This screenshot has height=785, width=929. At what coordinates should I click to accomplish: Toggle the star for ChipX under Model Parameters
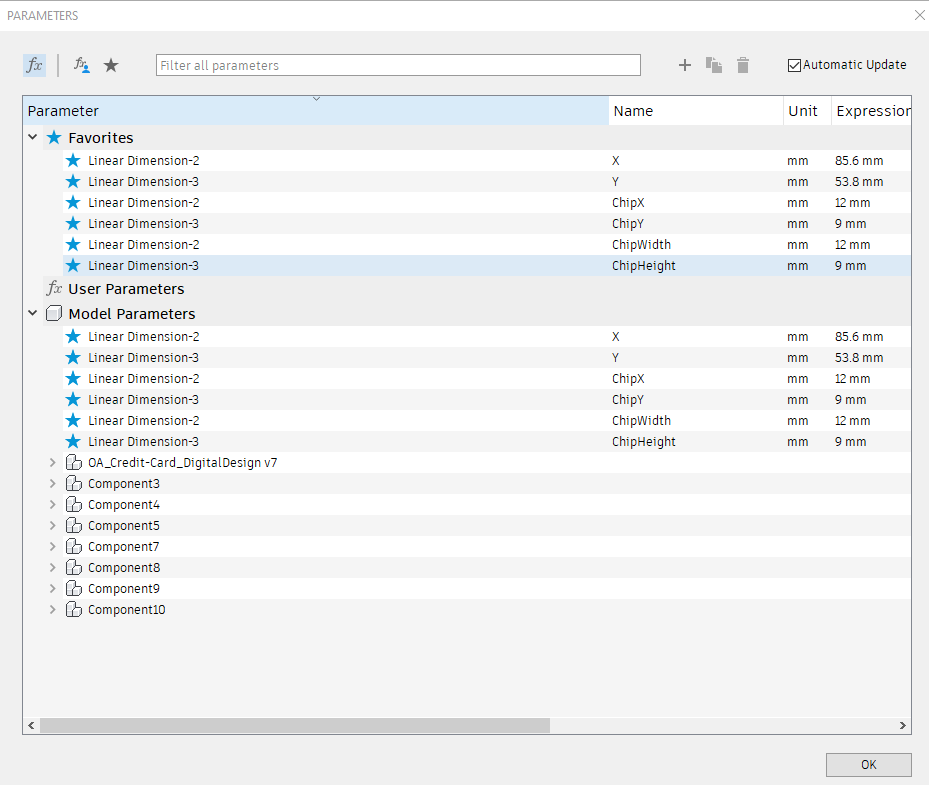[73, 379]
